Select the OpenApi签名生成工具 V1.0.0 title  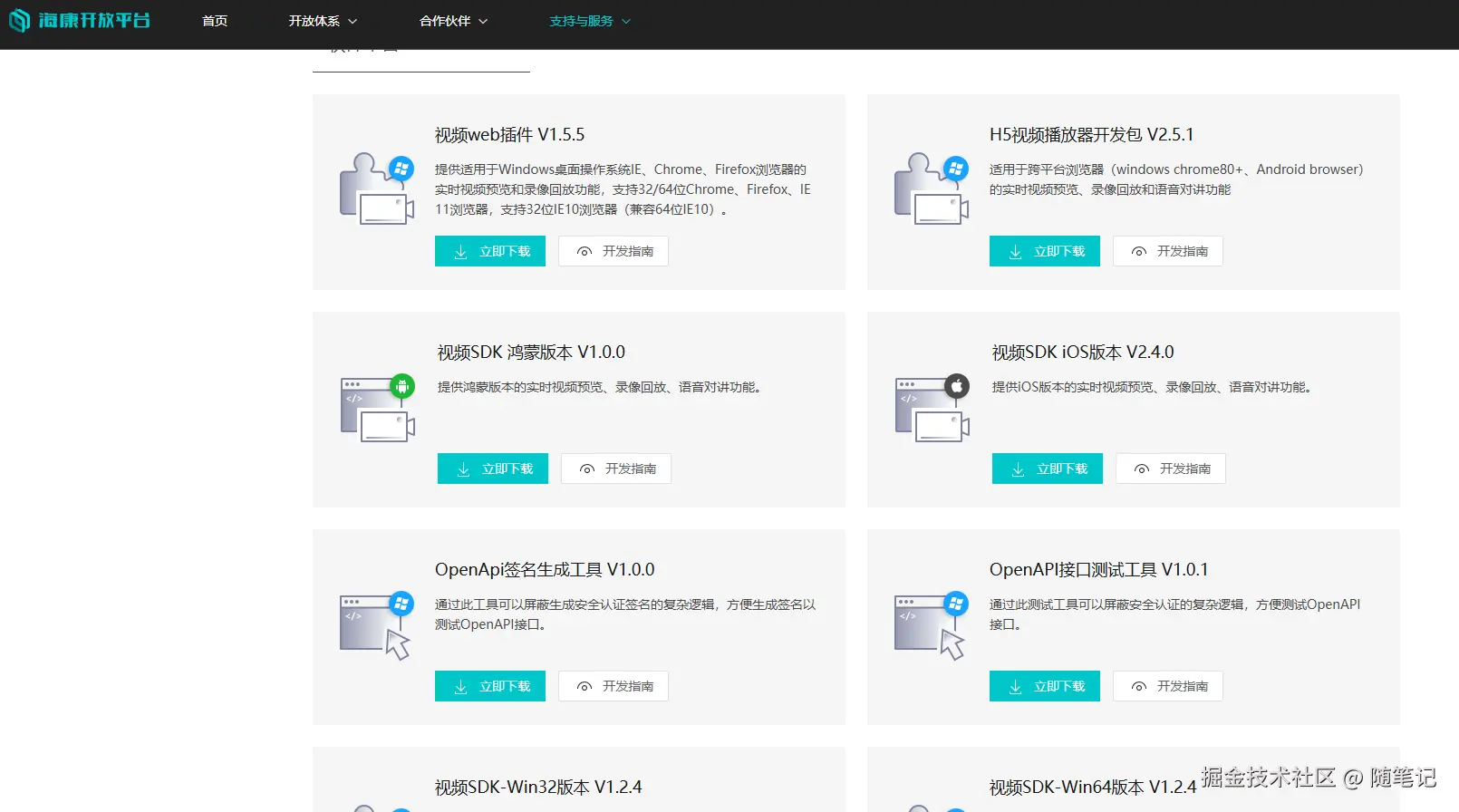pyautogui.click(x=545, y=570)
